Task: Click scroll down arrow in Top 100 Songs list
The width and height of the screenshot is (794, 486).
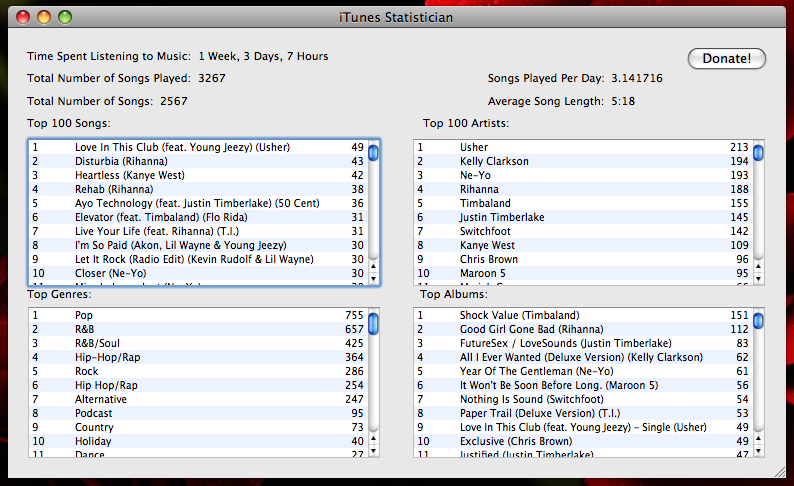Action: pos(373,278)
